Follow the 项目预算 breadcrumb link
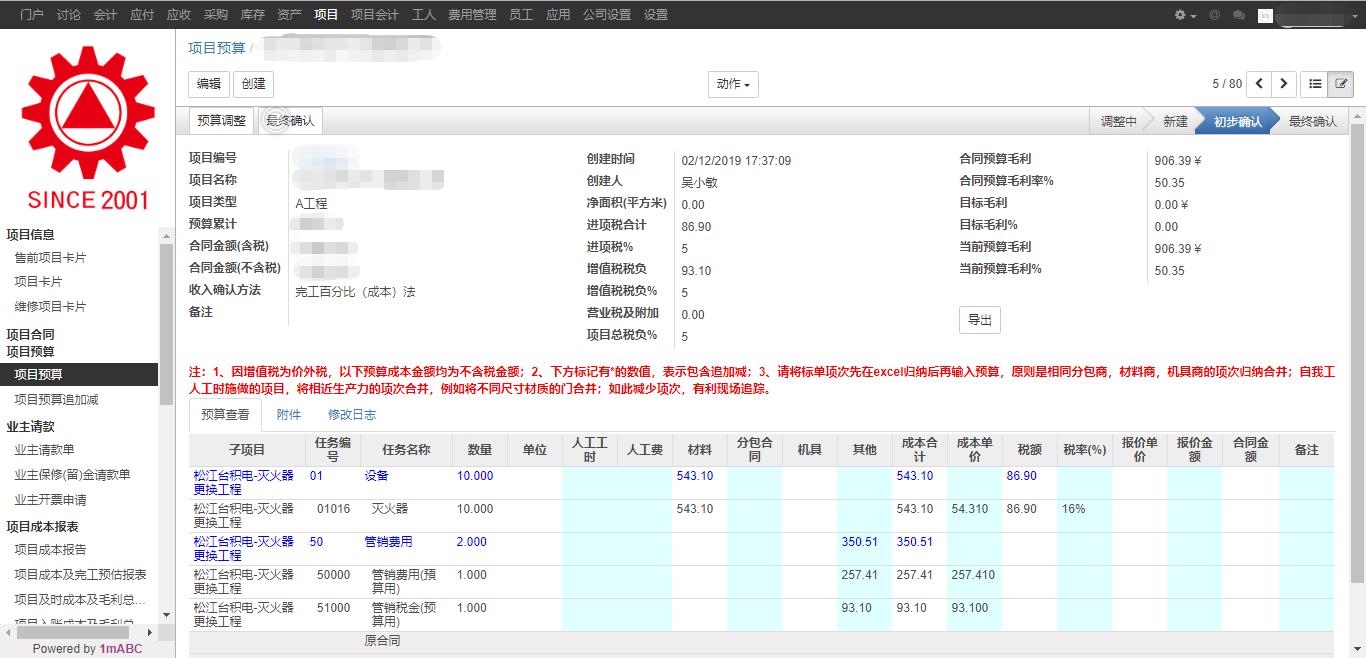 tap(216, 47)
